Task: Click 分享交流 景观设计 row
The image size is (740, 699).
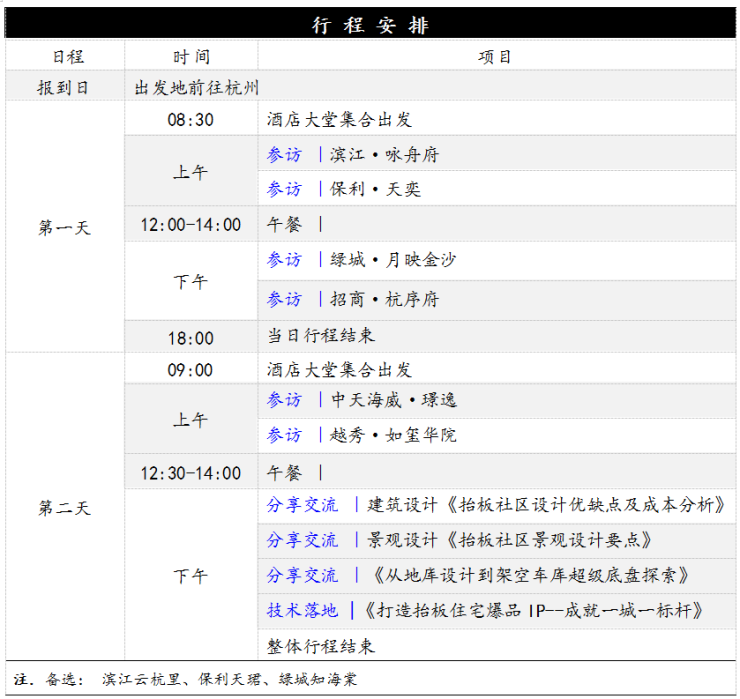Action: coord(496,541)
